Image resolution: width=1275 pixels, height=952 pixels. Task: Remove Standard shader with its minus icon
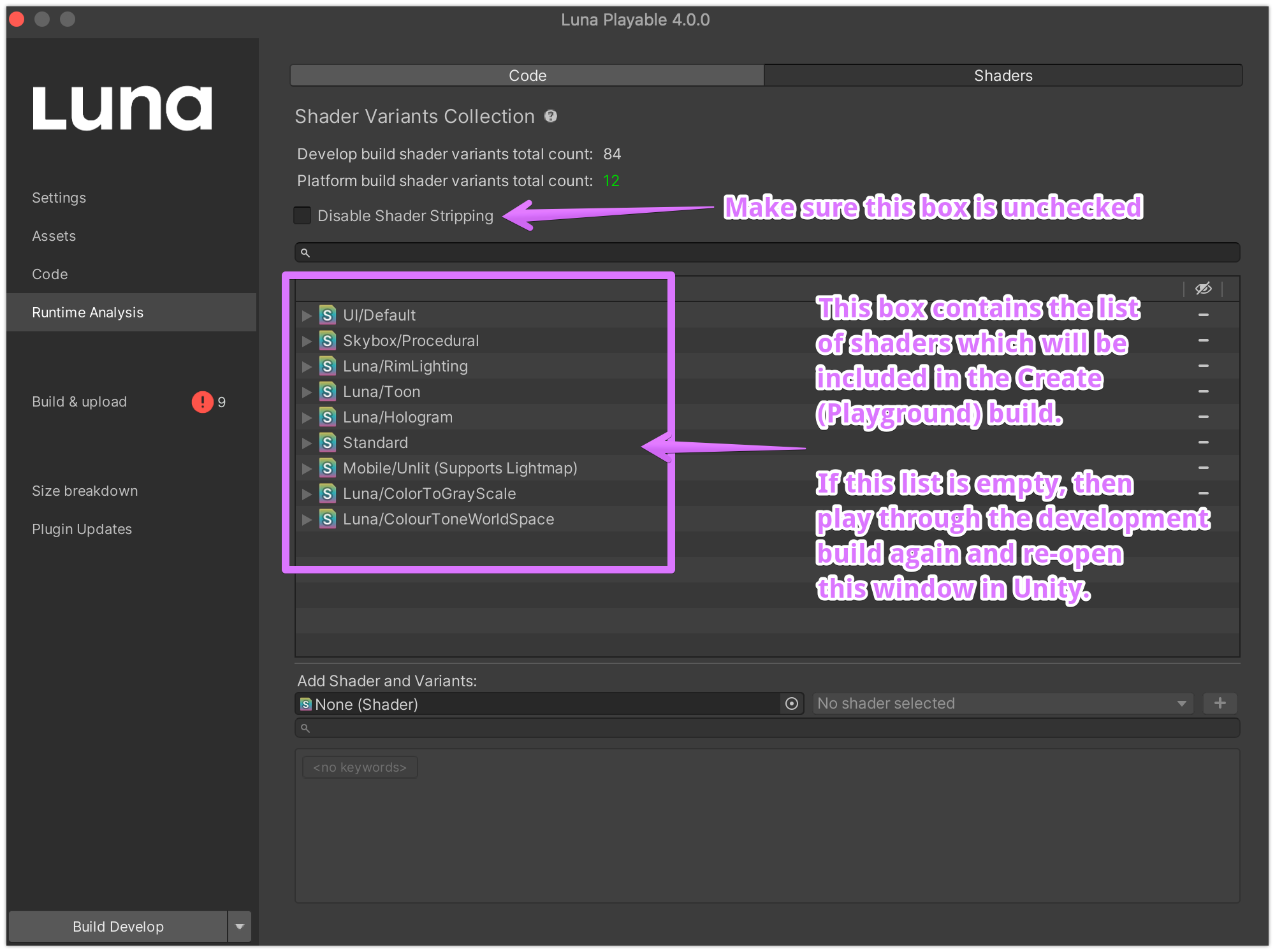1204,442
